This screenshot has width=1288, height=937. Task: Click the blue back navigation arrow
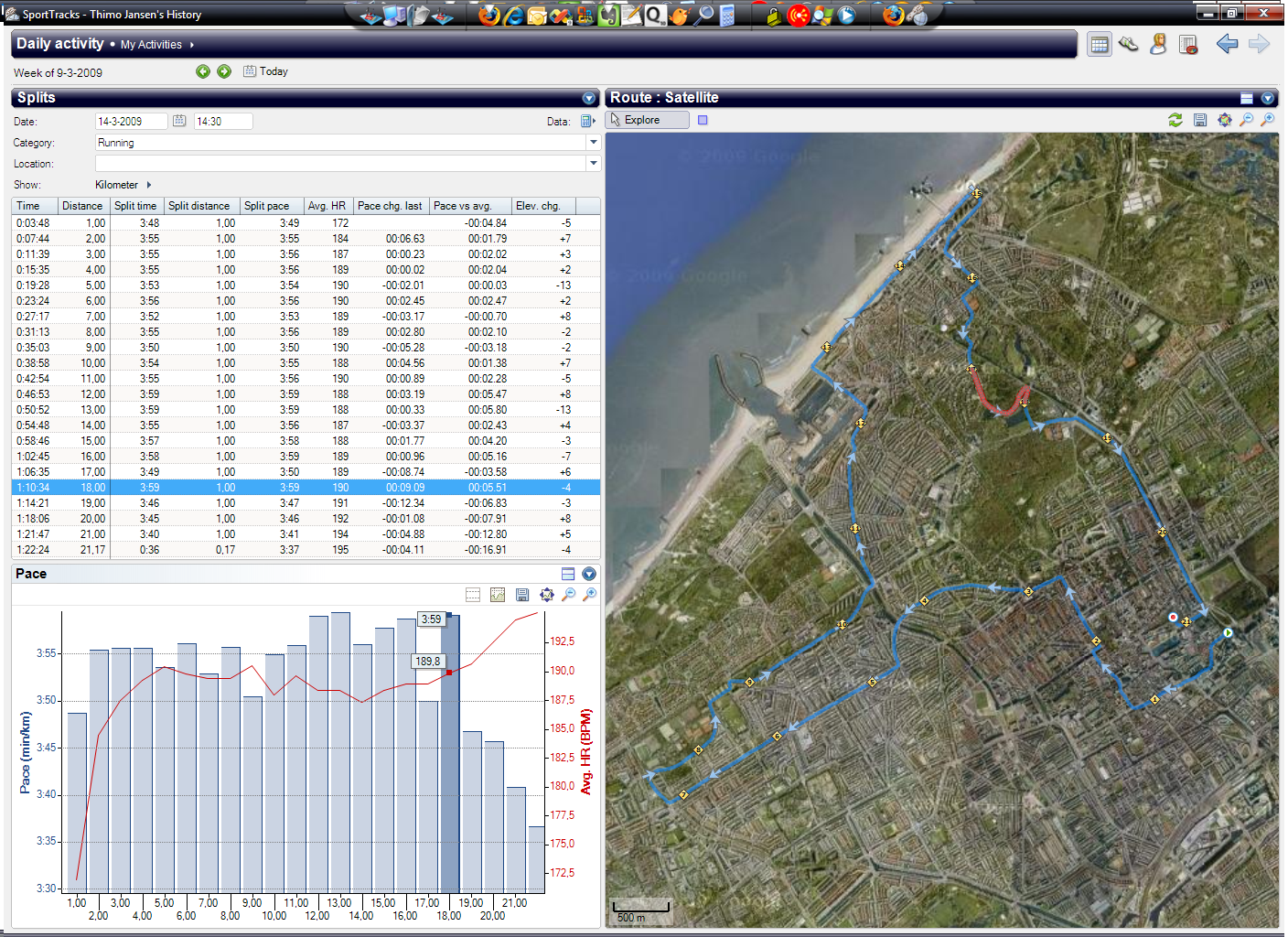click(1227, 44)
